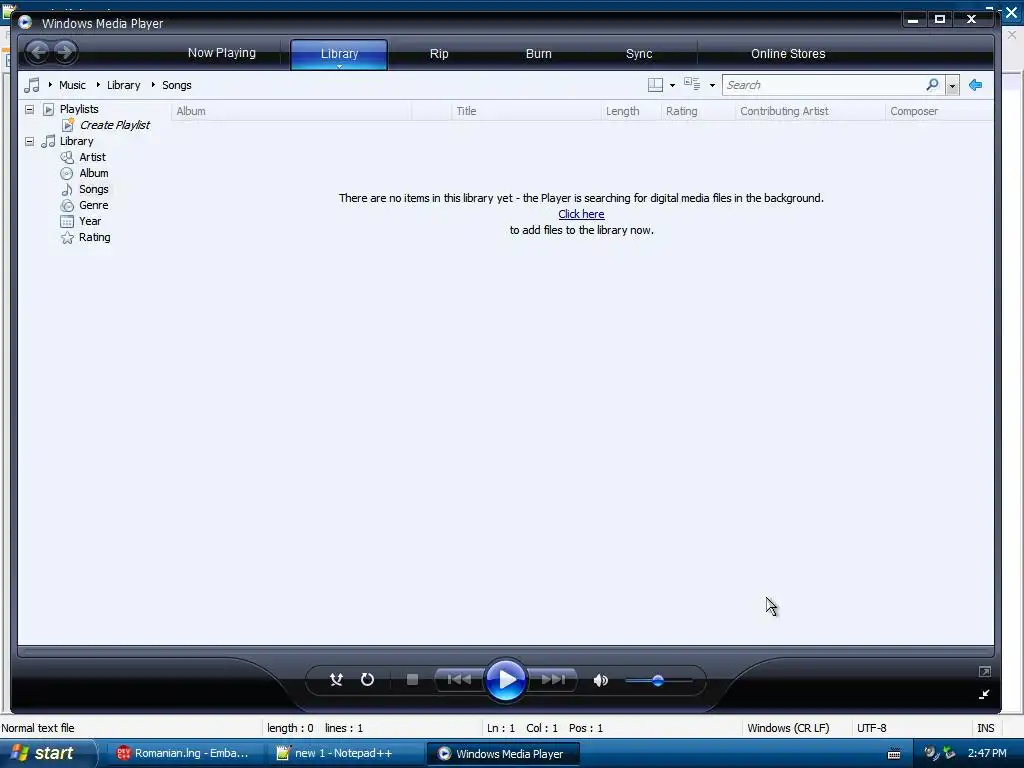This screenshot has height=768, width=1024.
Task: Sort by the Album column header
Action: 291,111
